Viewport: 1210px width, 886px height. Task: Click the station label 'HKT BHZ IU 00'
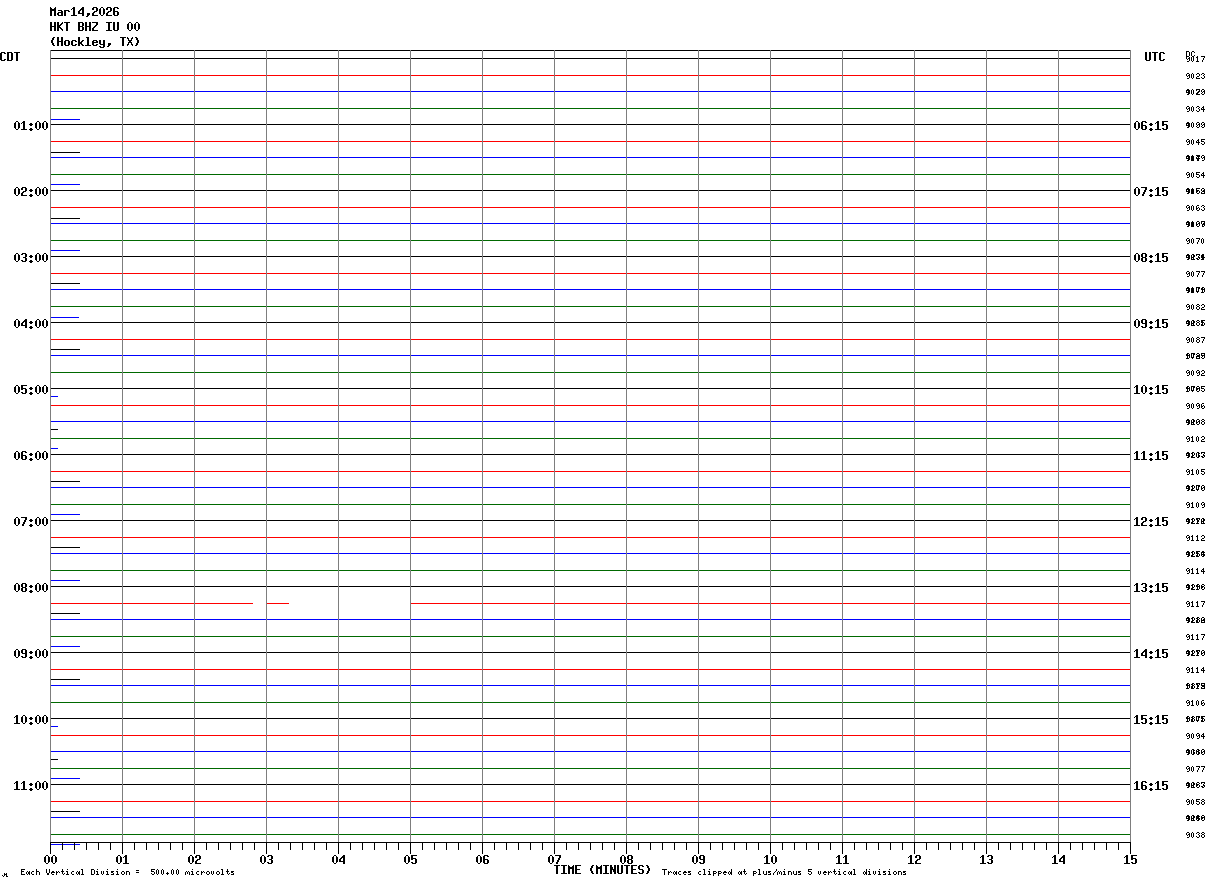[x=95, y=27]
